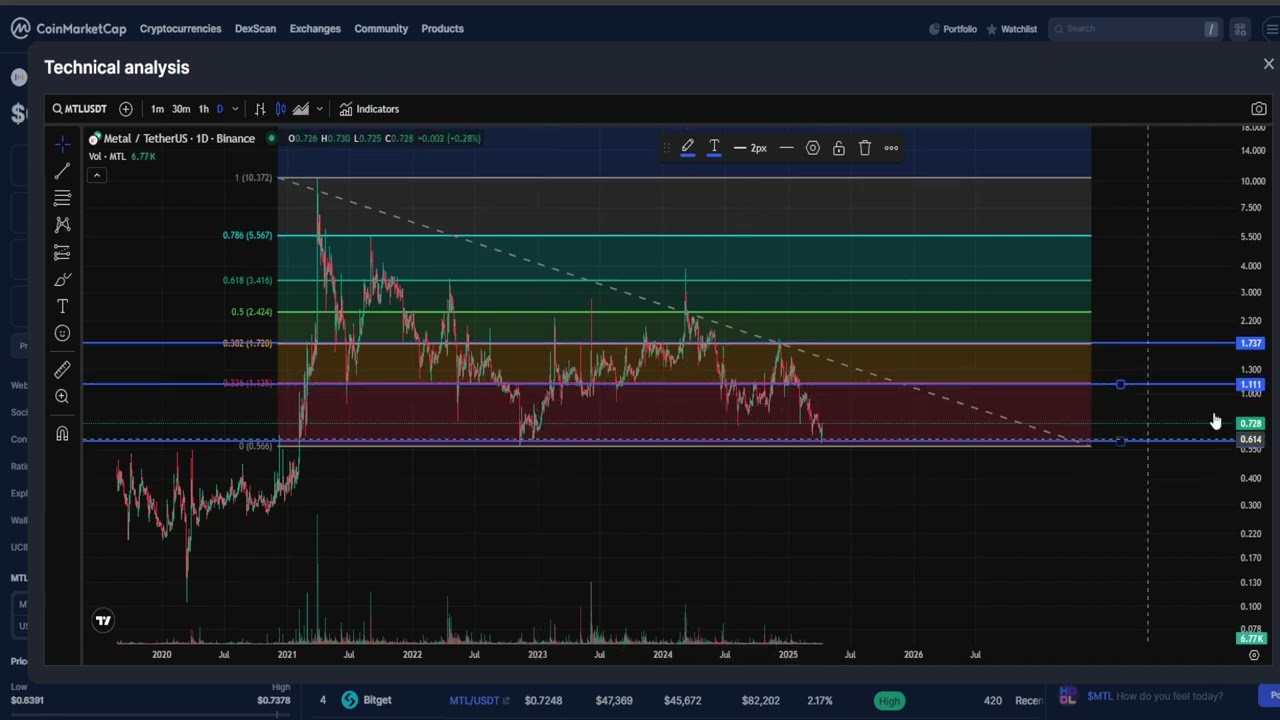Open the Products menu
The image size is (1280, 720).
pos(442,29)
